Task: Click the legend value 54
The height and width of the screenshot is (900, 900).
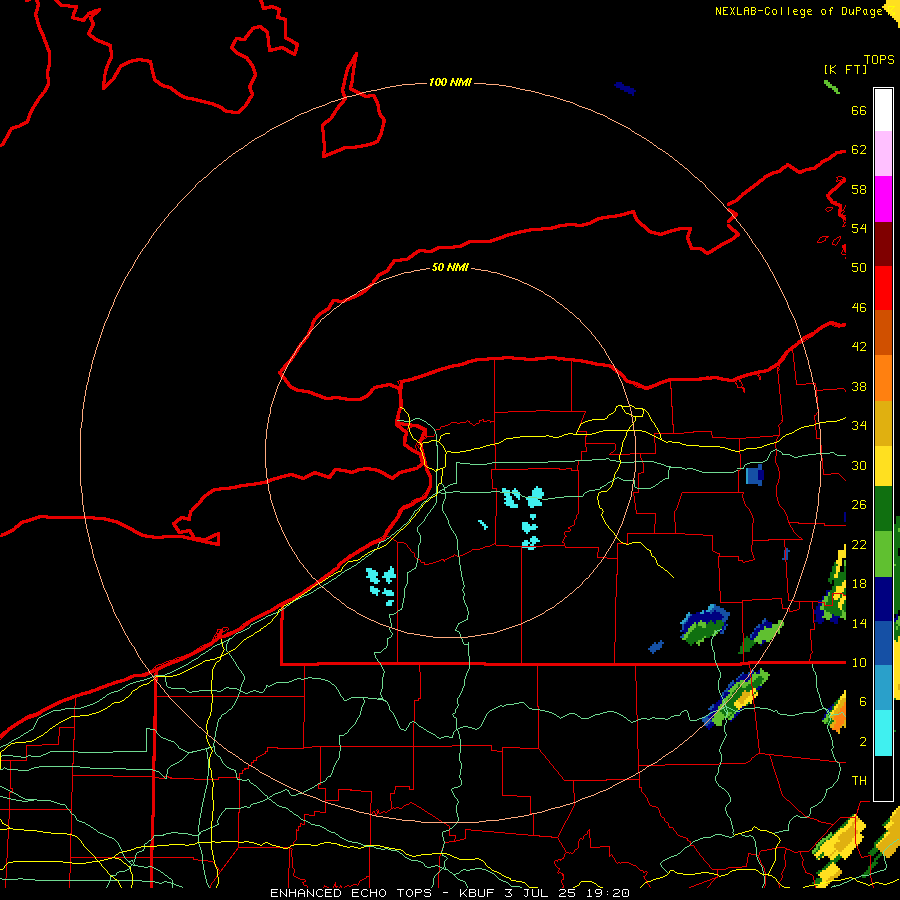Action: pyautogui.click(x=859, y=228)
